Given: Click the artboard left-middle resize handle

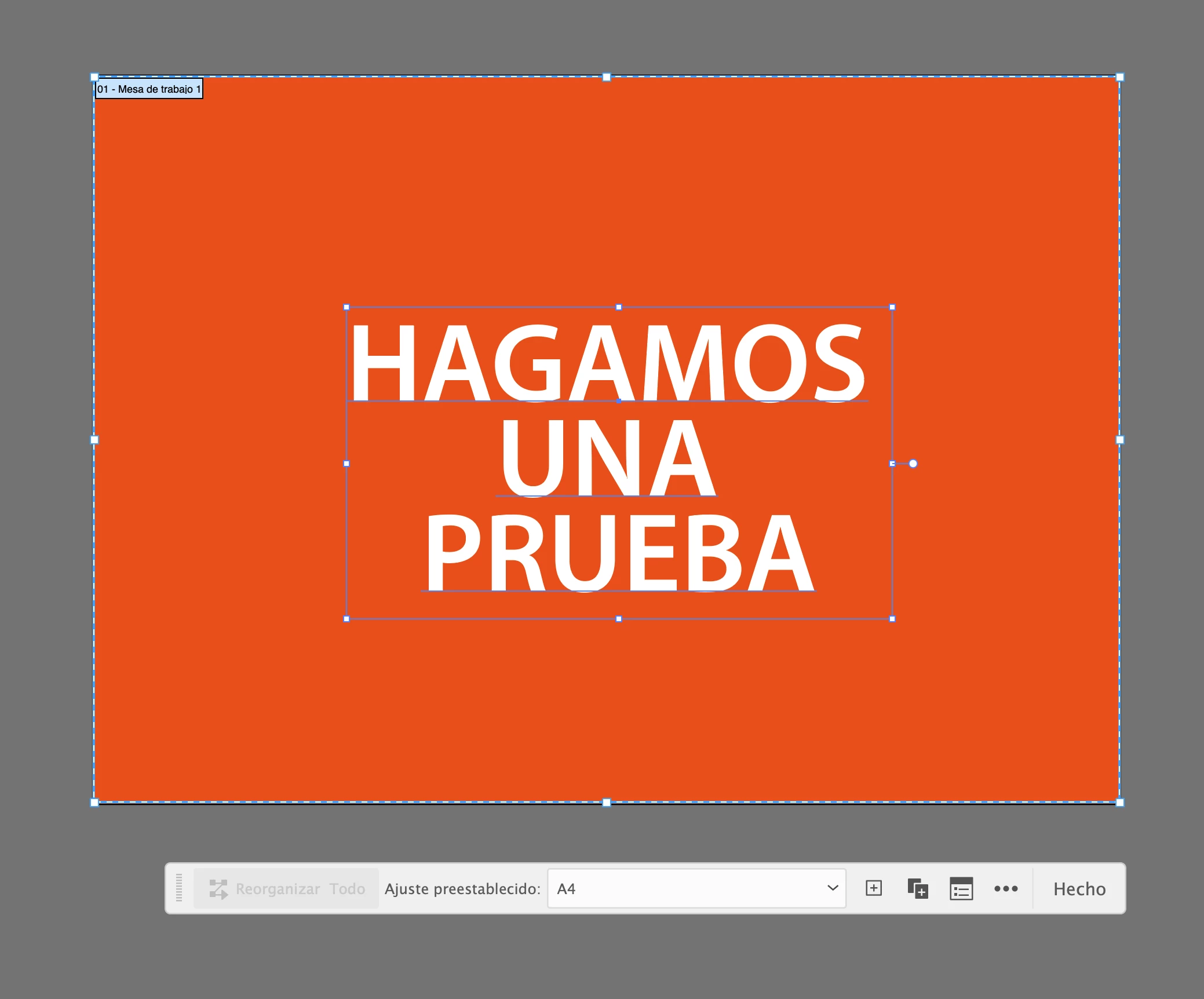Looking at the screenshot, I should [94, 440].
